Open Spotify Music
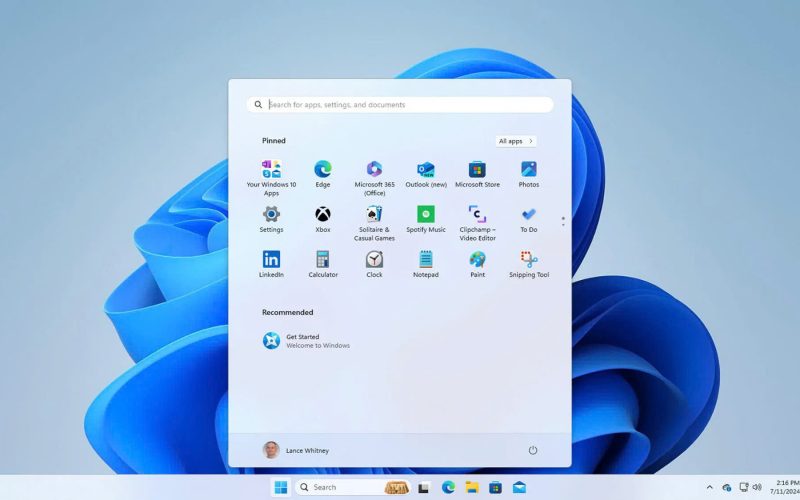 pyautogui.click(x=426, y=215)
